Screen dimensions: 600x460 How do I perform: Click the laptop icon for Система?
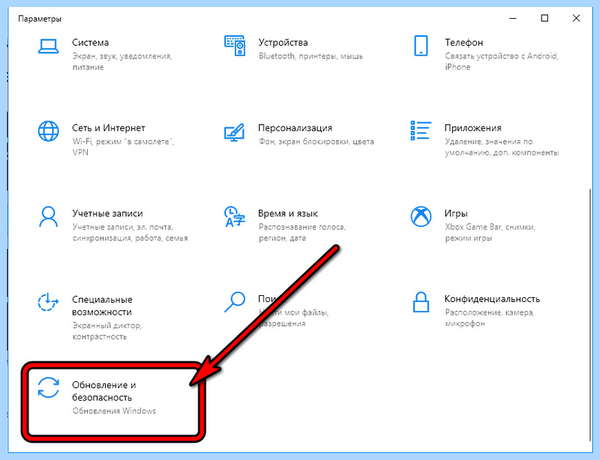48,47
